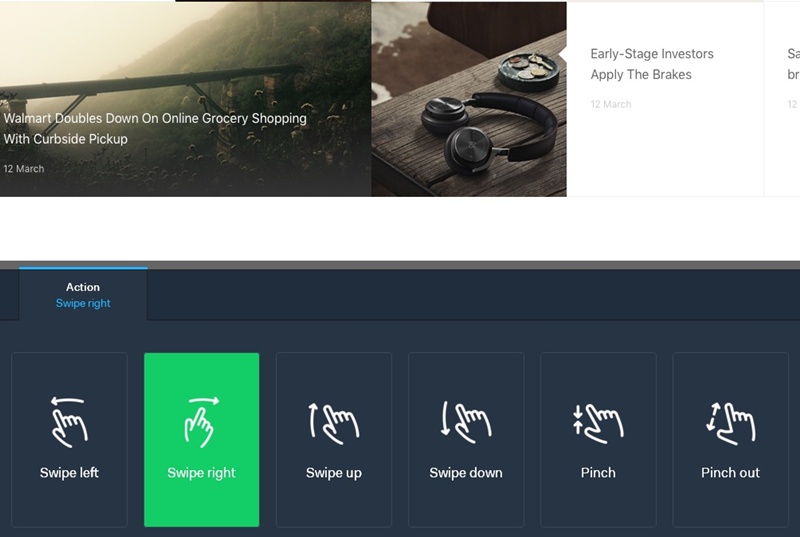Click the Swipe down label text
800x537 pixels.
(466, 473)
